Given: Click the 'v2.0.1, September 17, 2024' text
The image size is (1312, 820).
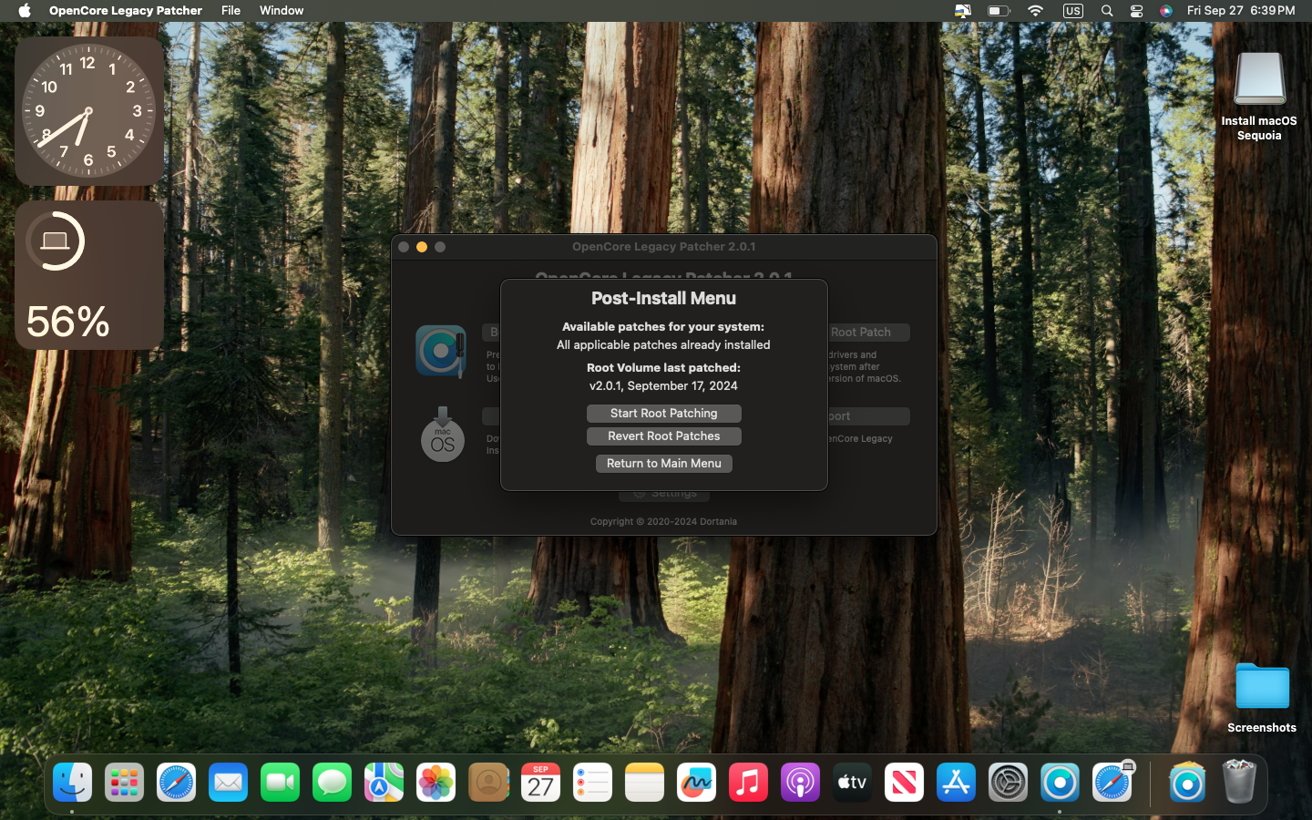Looking at the screenshot, I should 664,386.
